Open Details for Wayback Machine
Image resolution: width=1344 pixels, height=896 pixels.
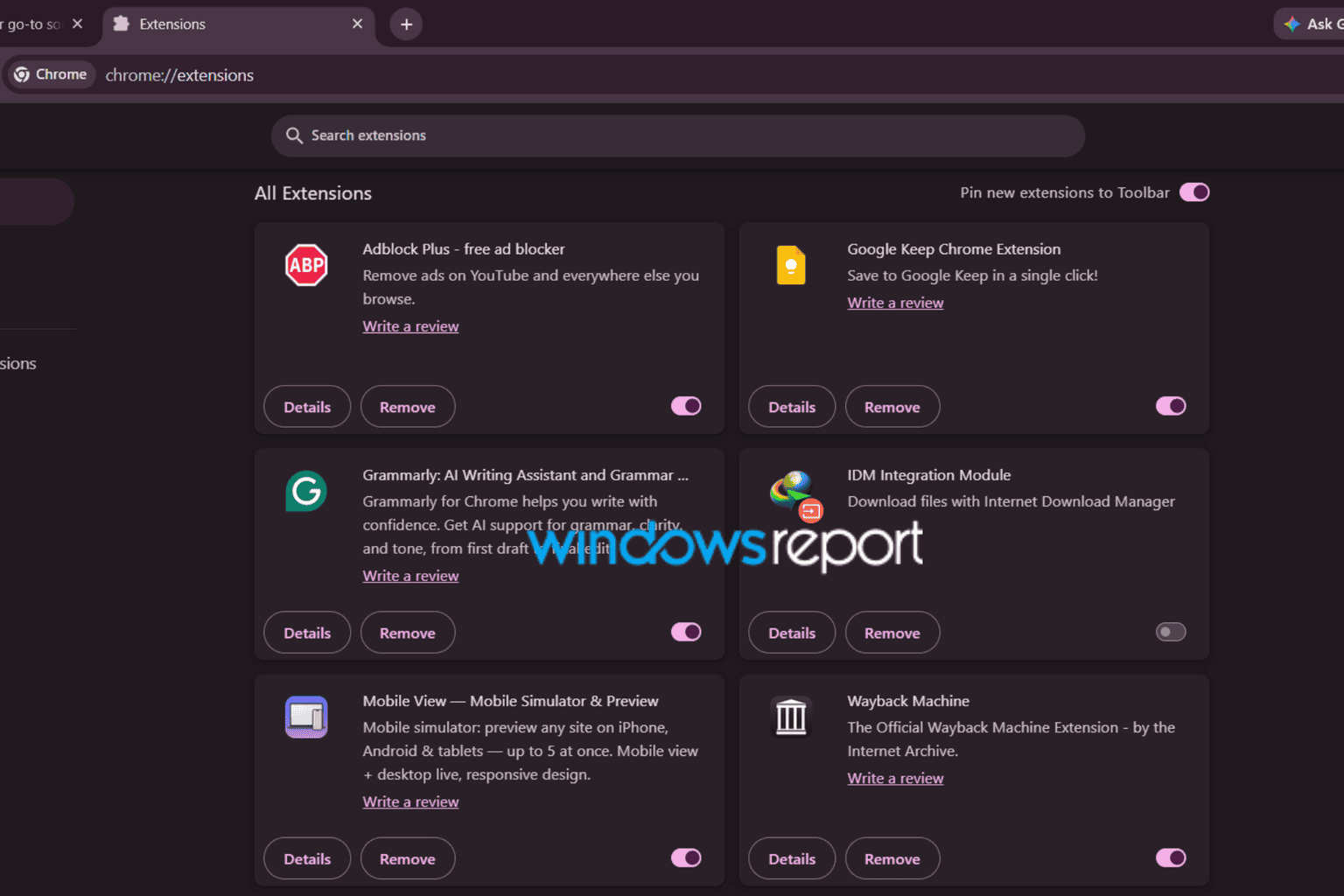coord(792,859)
